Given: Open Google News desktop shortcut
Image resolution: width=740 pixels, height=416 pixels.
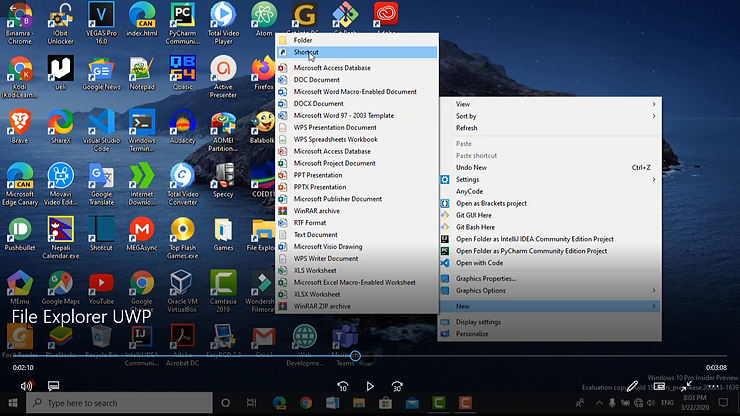Looking at the screenshot, I should 101,73.
